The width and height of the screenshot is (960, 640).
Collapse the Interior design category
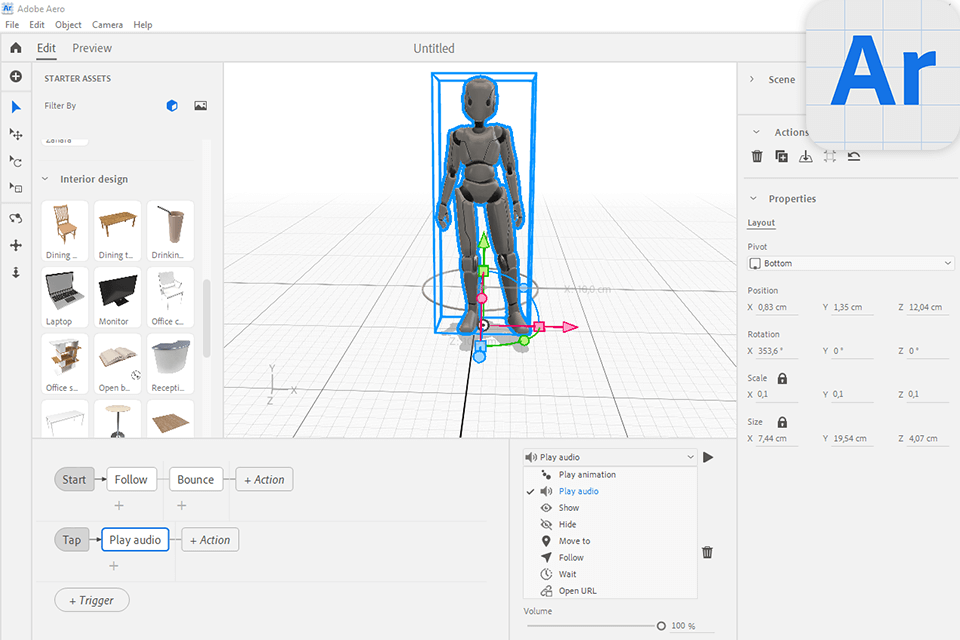click(45, 179)
